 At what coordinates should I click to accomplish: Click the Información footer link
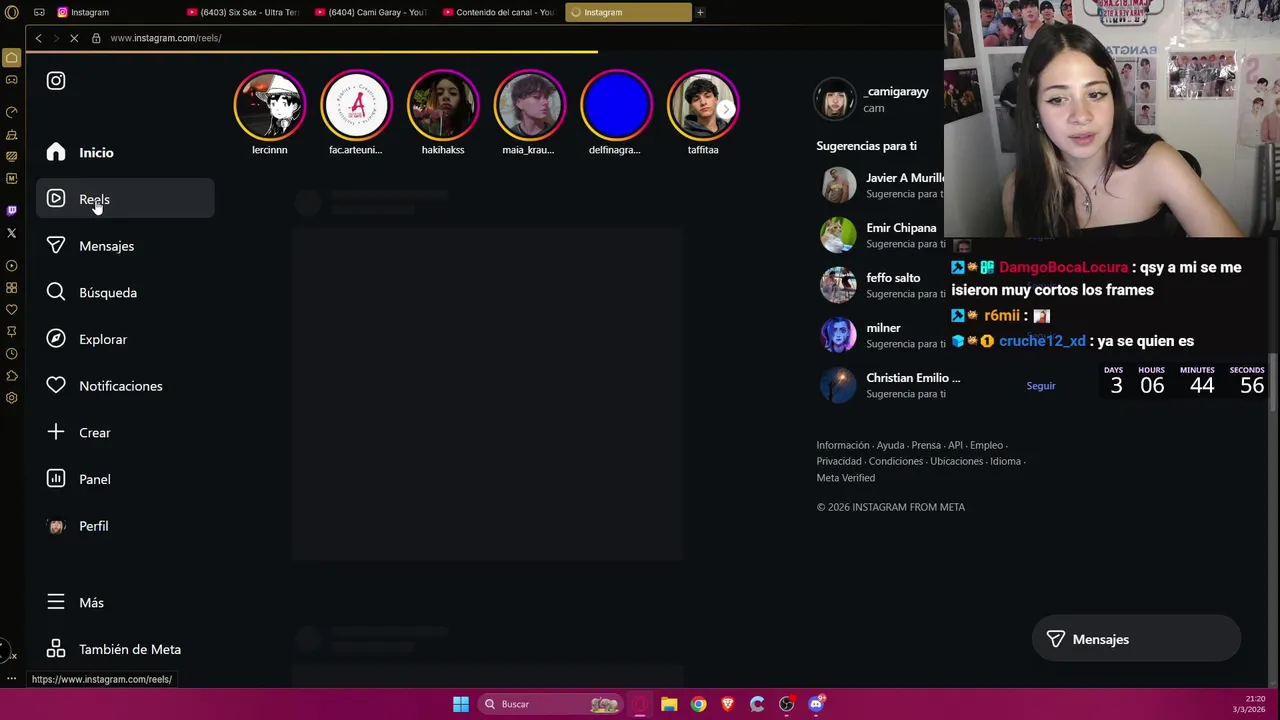[843, 446]
